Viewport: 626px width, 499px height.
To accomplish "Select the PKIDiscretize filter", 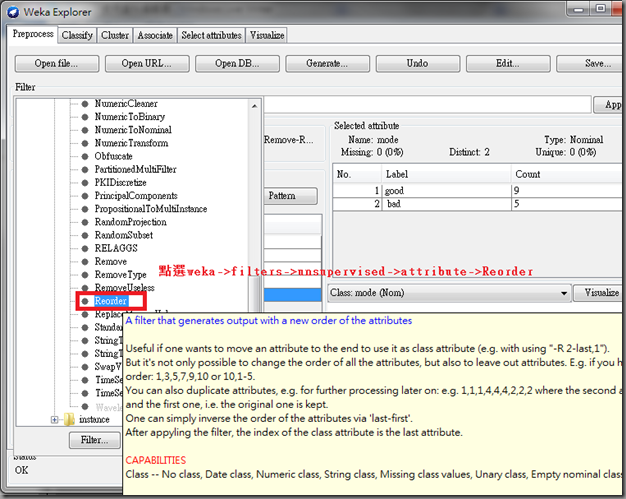I will 120,183.
